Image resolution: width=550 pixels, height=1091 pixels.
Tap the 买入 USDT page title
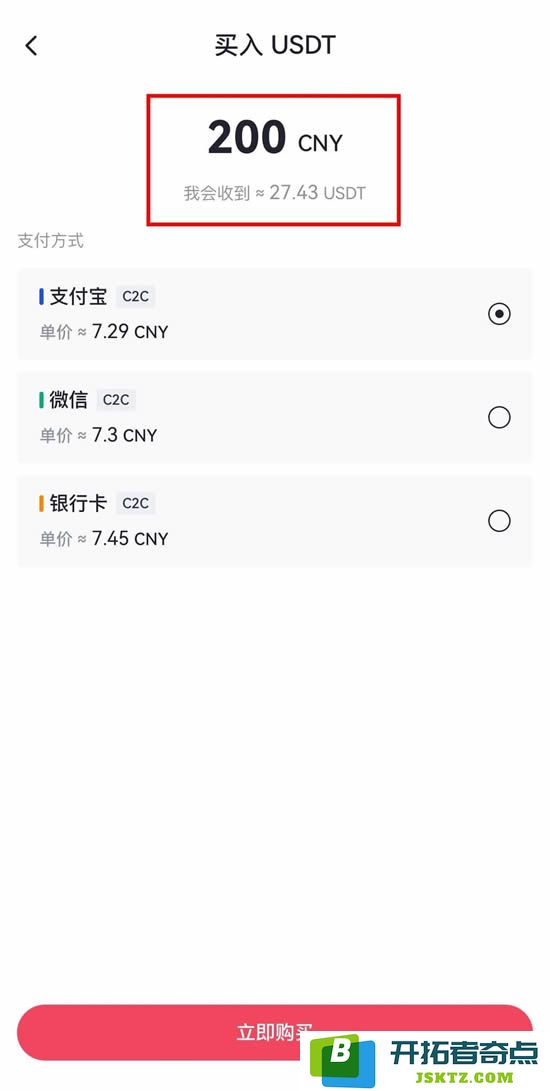tap(275, 46)
